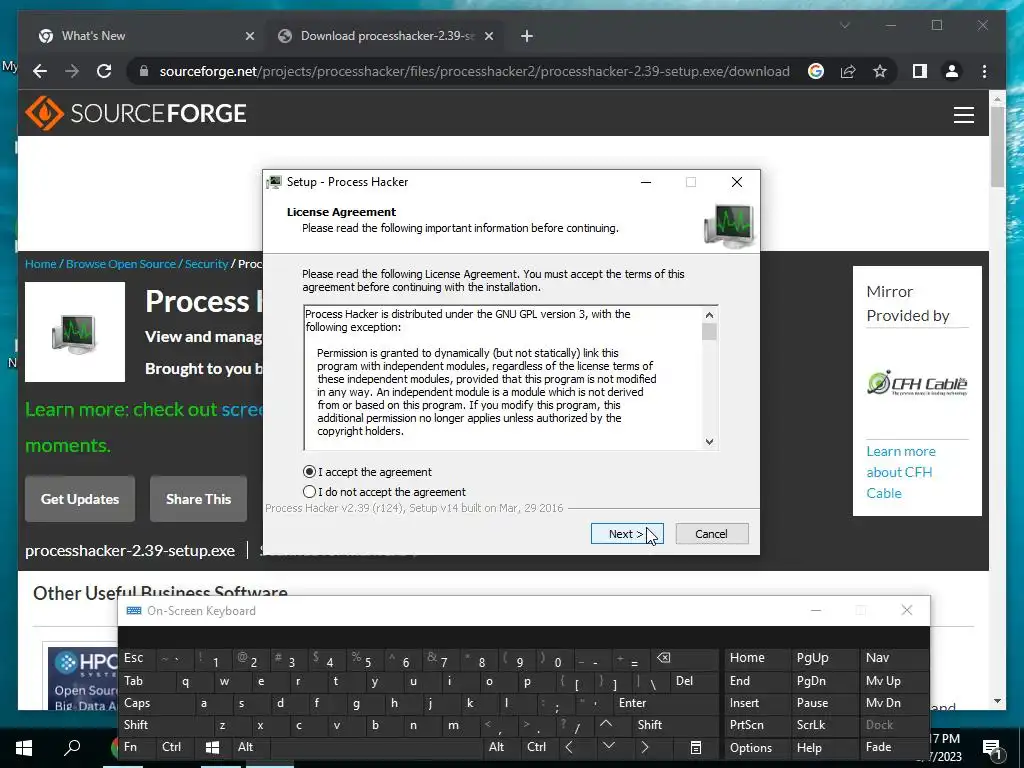The width and height of the screenshot is (1024, 768).
Task: Click Browse Open Source breadcrumb
Action: pyautogui.click(x=121, y=264)
